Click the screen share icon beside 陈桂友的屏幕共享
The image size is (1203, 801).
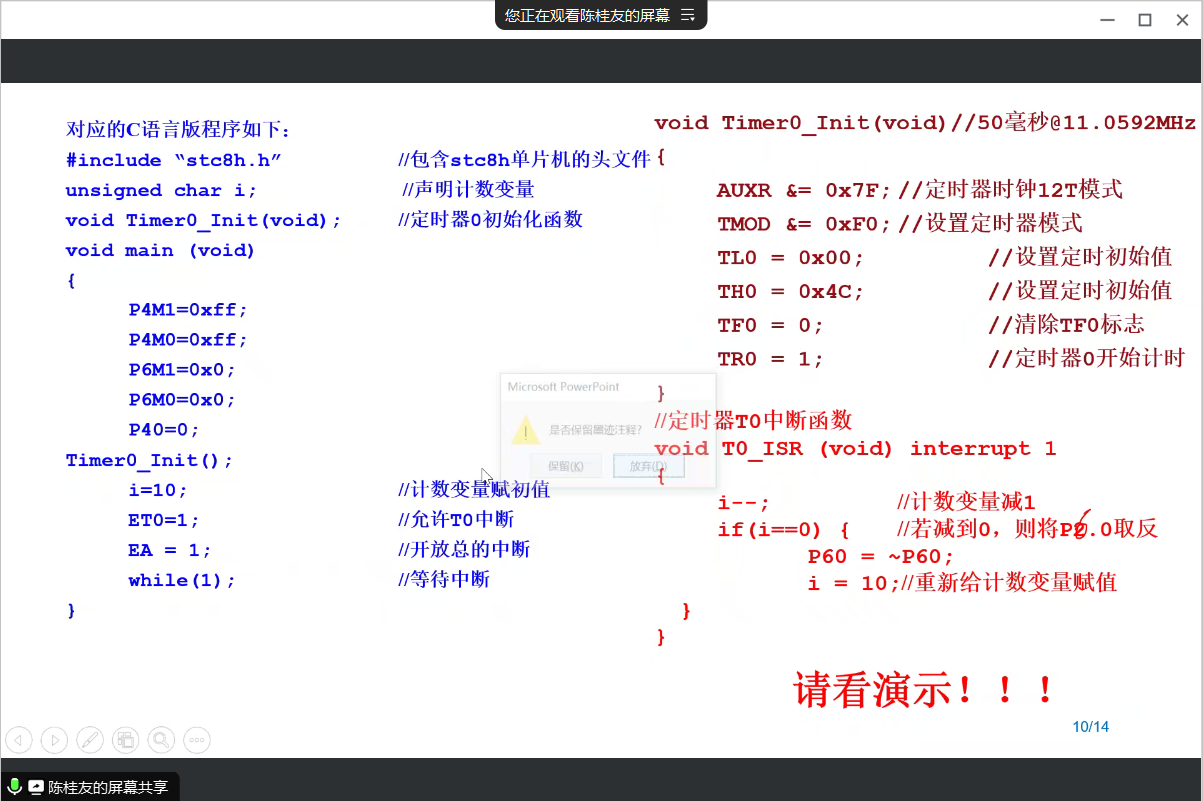pos(36,787)
